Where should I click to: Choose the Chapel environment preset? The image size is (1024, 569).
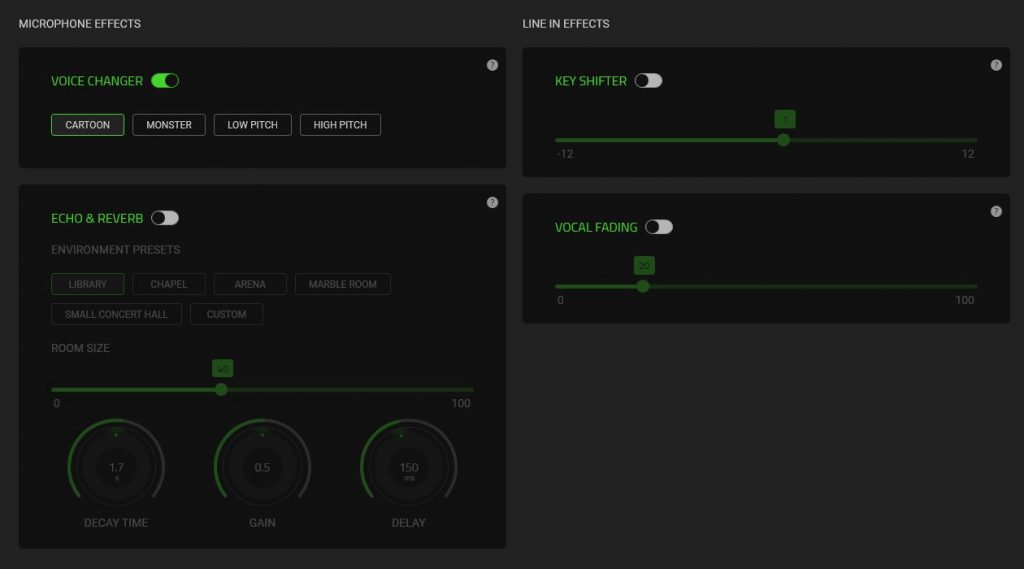[169, 284]
